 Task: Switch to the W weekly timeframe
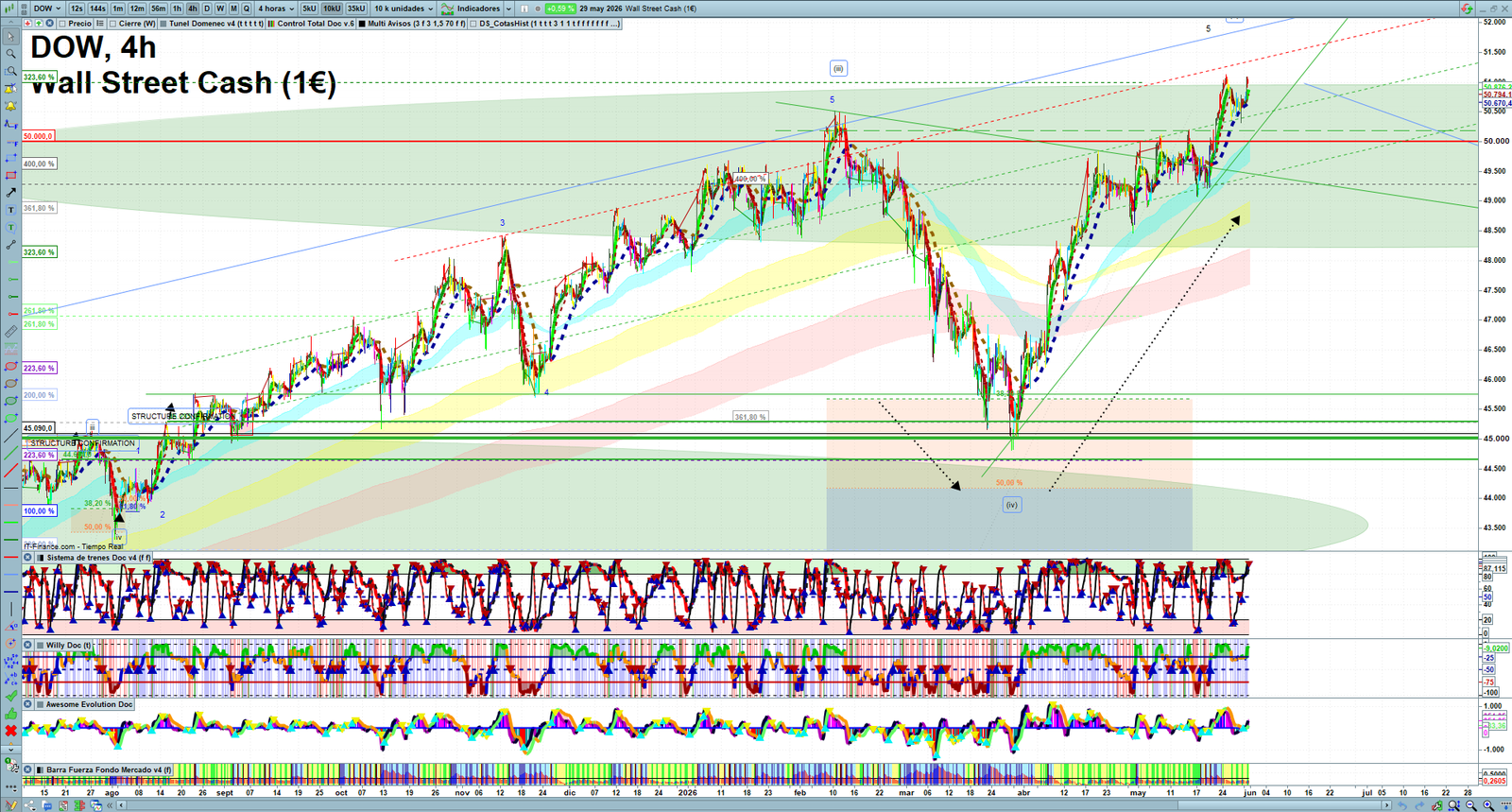(220, 9)
